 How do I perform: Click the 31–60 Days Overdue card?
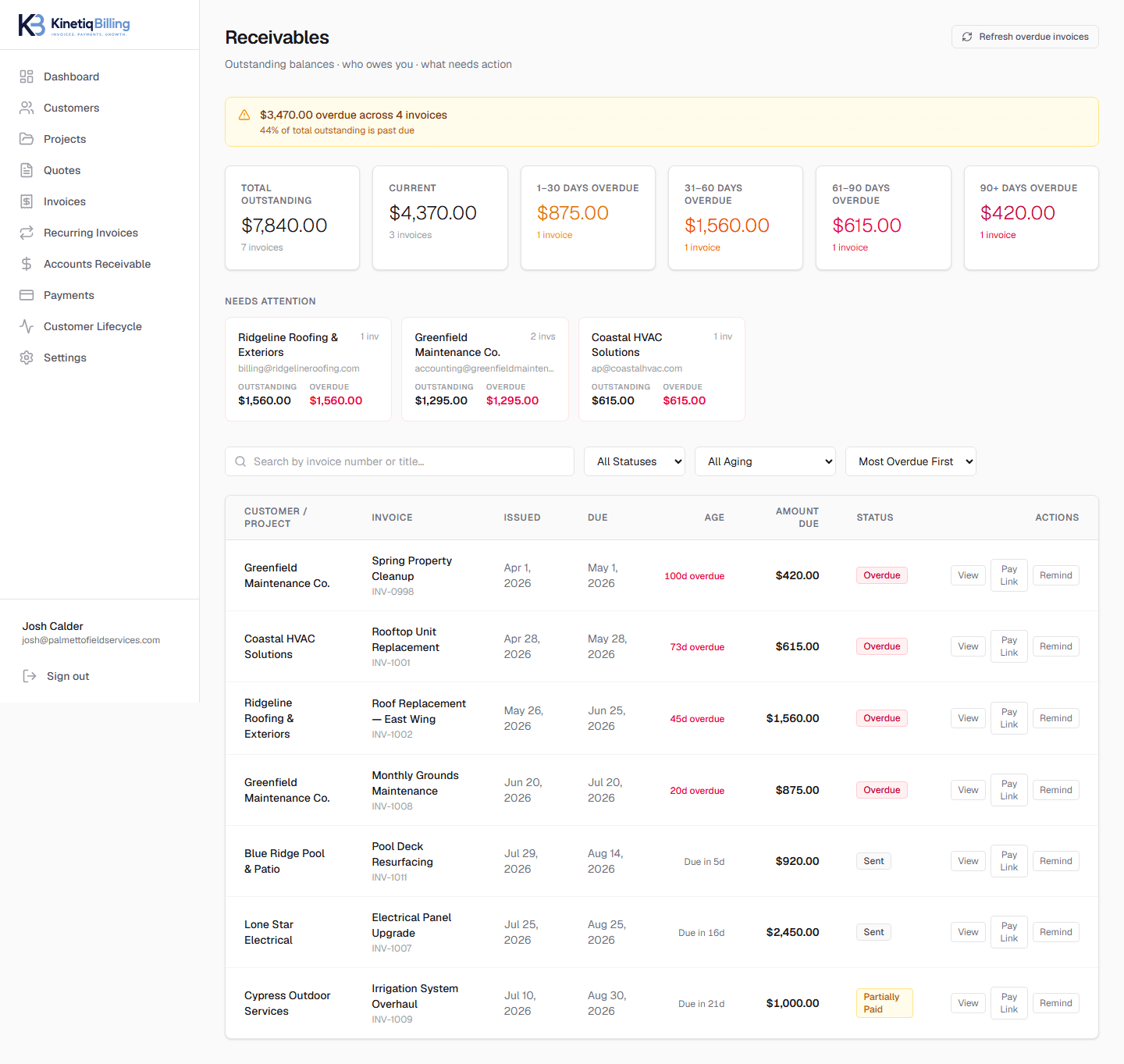click(735, 218)
